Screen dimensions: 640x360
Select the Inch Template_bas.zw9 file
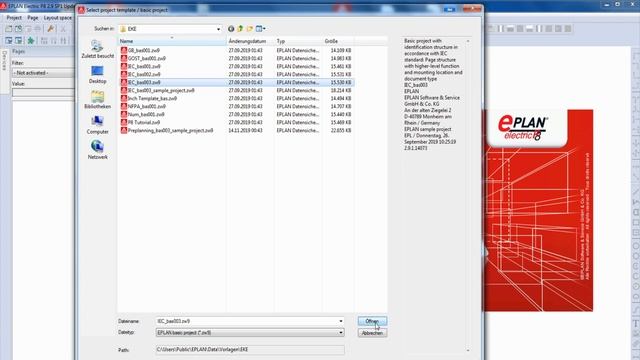click(152, 98)
